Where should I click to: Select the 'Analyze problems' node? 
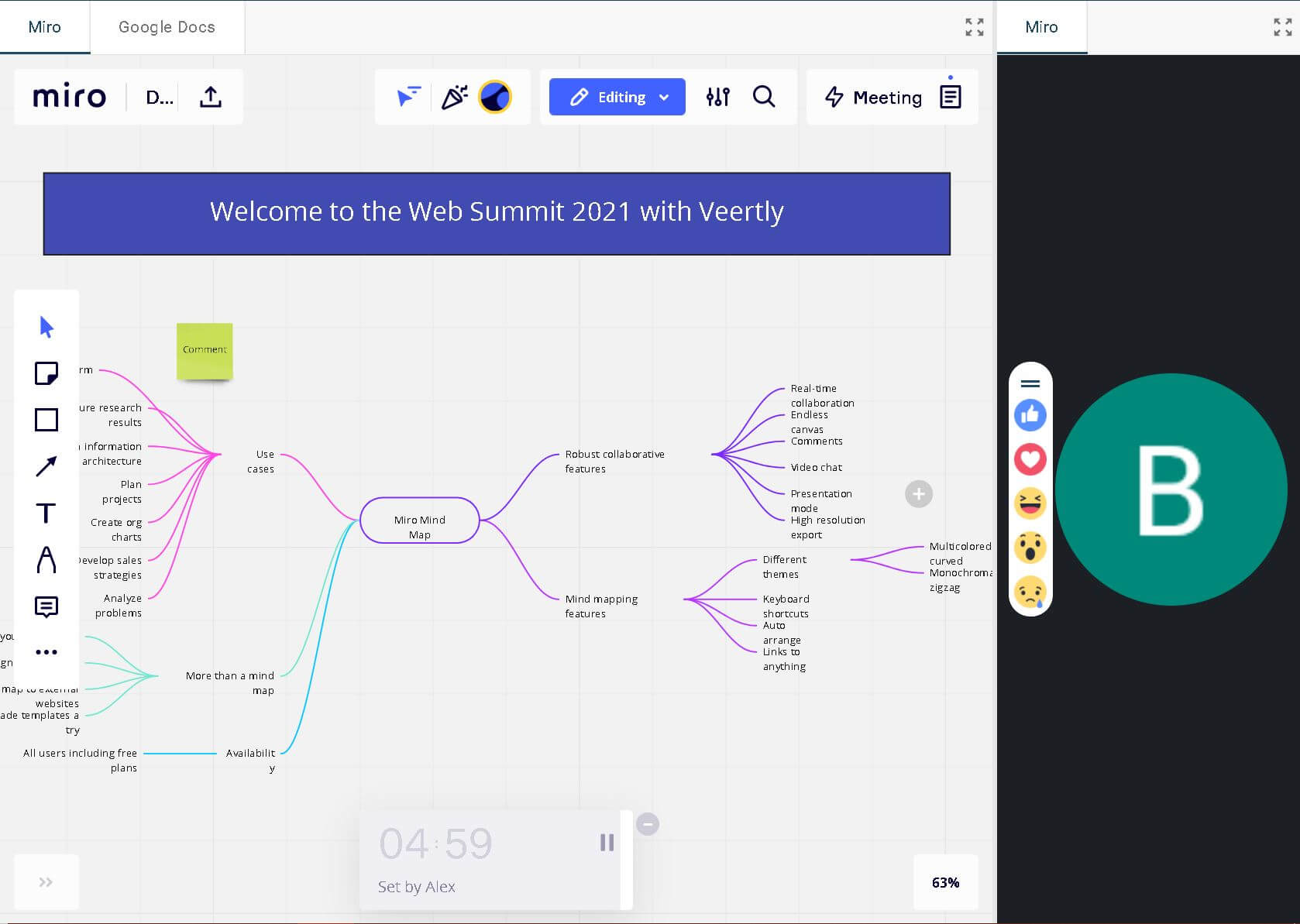pos(119,606)
